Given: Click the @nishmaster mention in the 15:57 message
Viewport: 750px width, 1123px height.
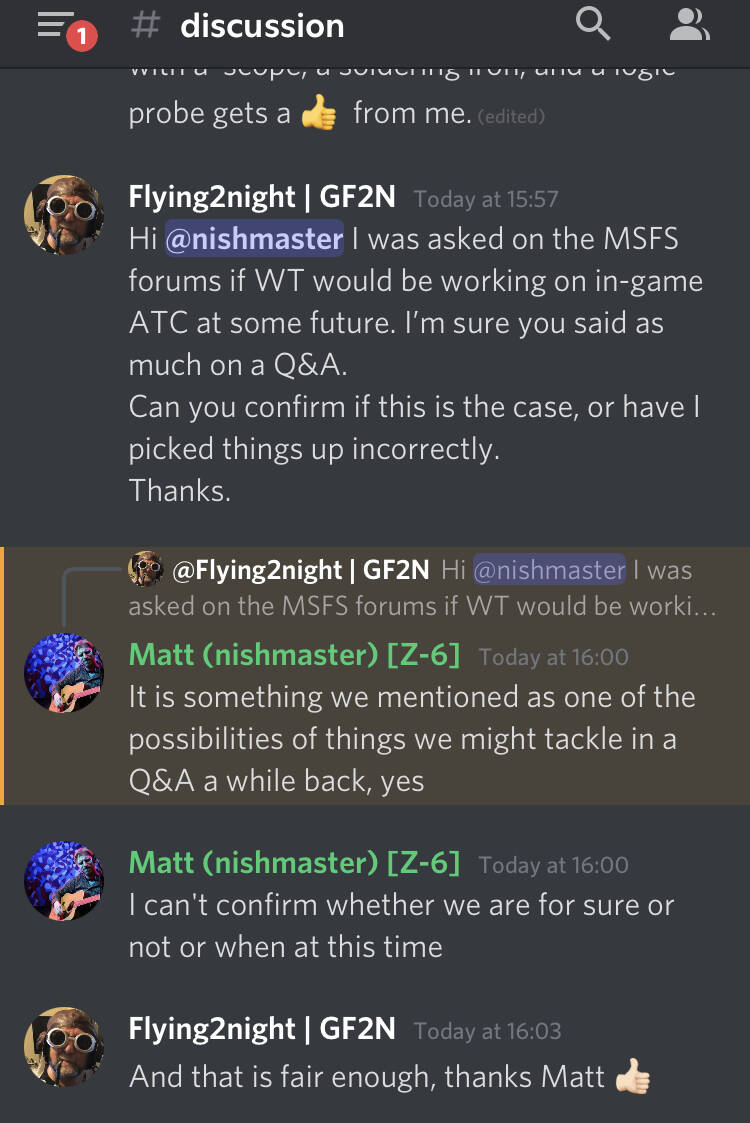Looking at the screenshot, I should [254, 240].
